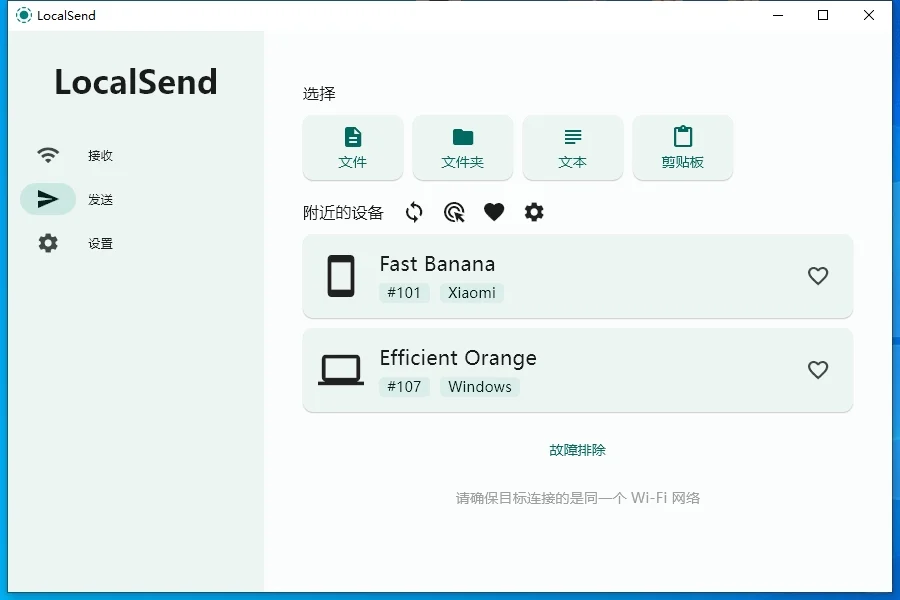The width and height of the screenshot is (900, 600).
Task: Switch to the 发送 send page
Action: tap(100, 199)
